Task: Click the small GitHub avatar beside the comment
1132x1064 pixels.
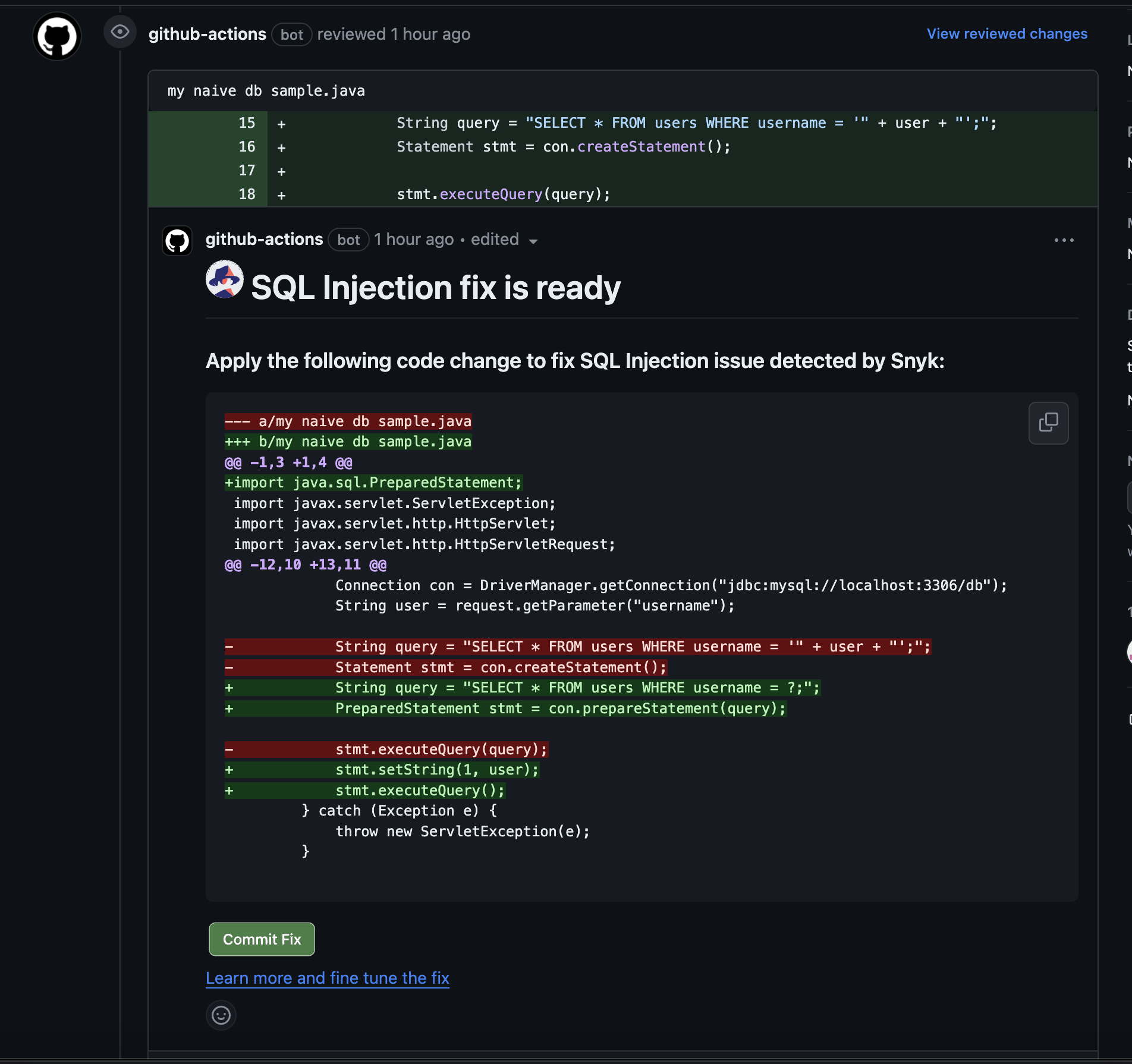Action: pos(177,241)
